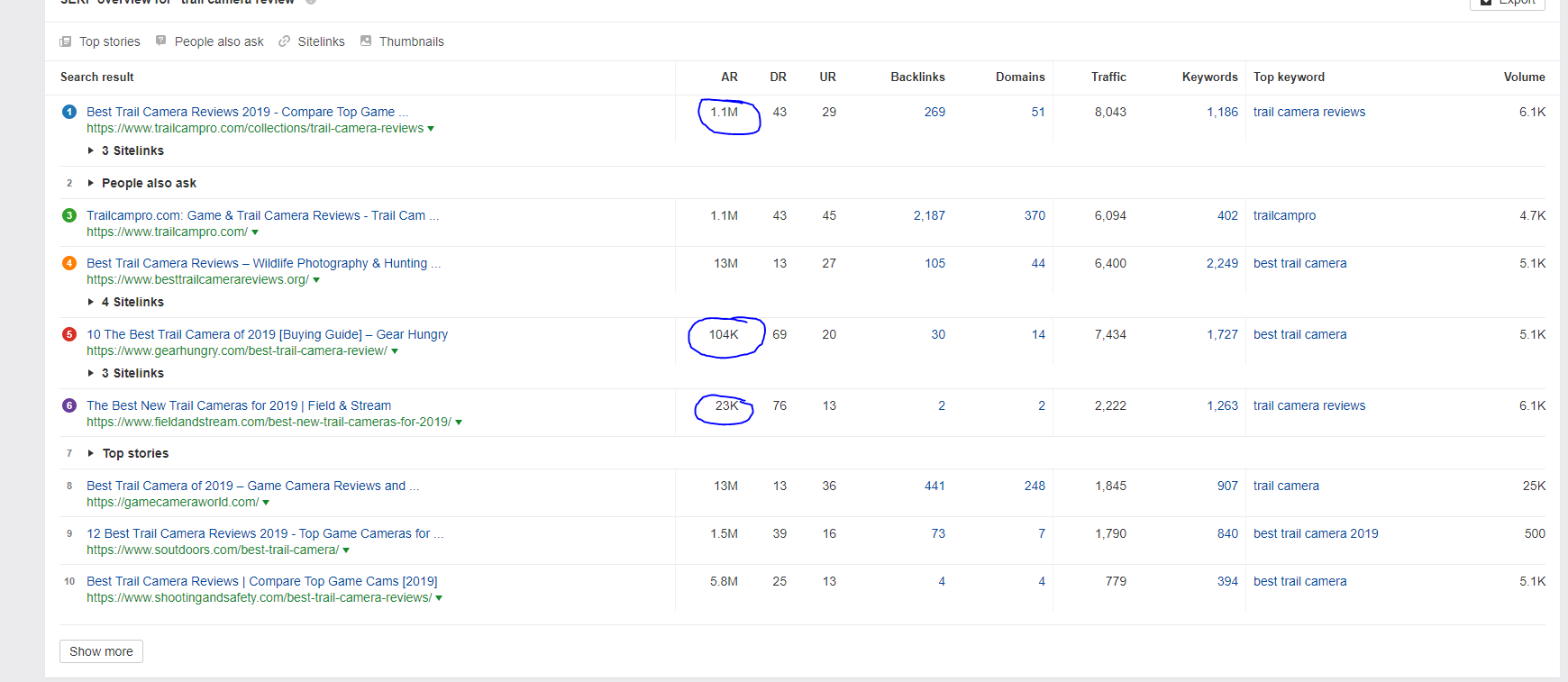Click traffic value 8,043
The image size is (1568, 682).
1110,112
